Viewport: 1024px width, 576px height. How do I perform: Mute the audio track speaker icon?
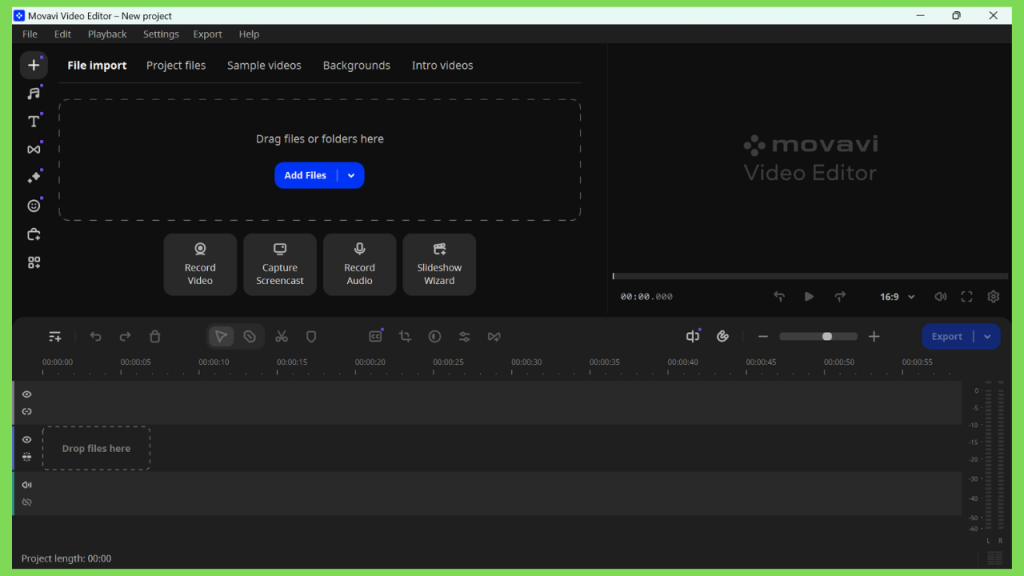[27, 485]
